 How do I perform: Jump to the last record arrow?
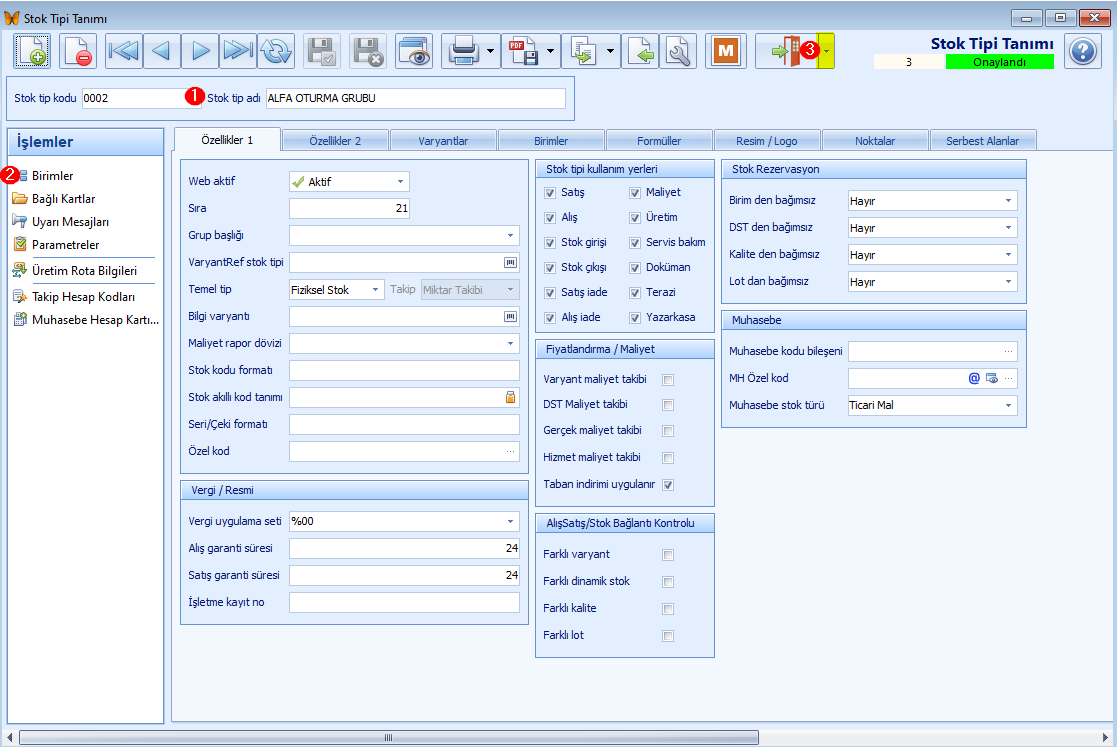(x=237, y=51)
